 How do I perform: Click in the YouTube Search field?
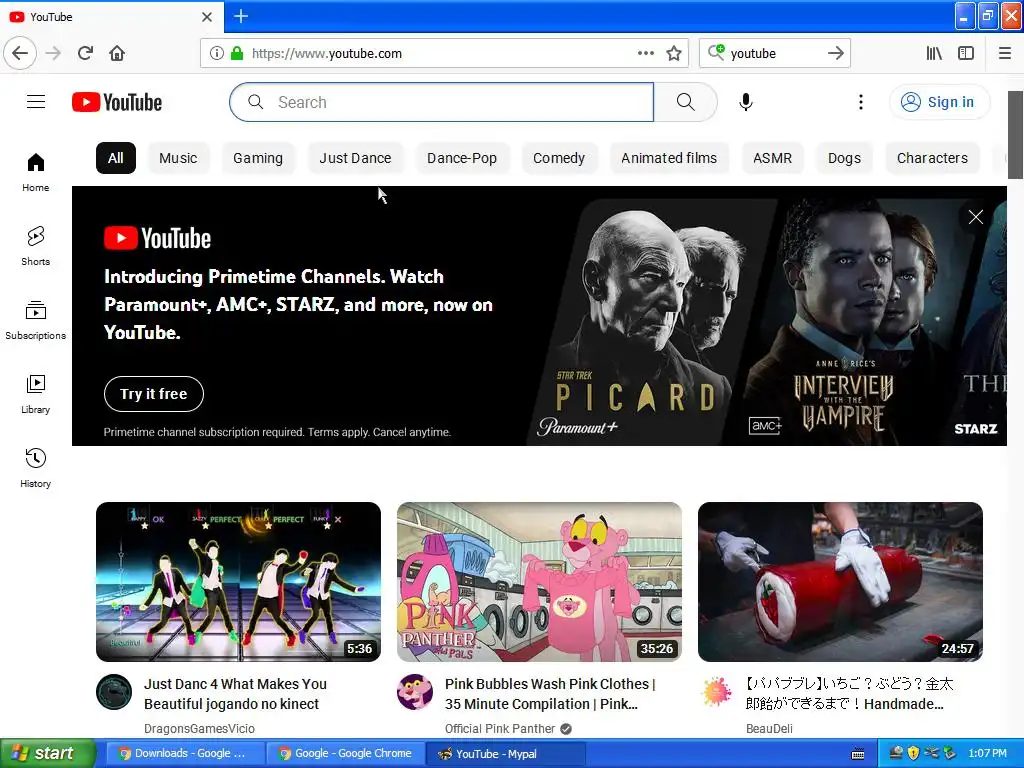[441, 102]
